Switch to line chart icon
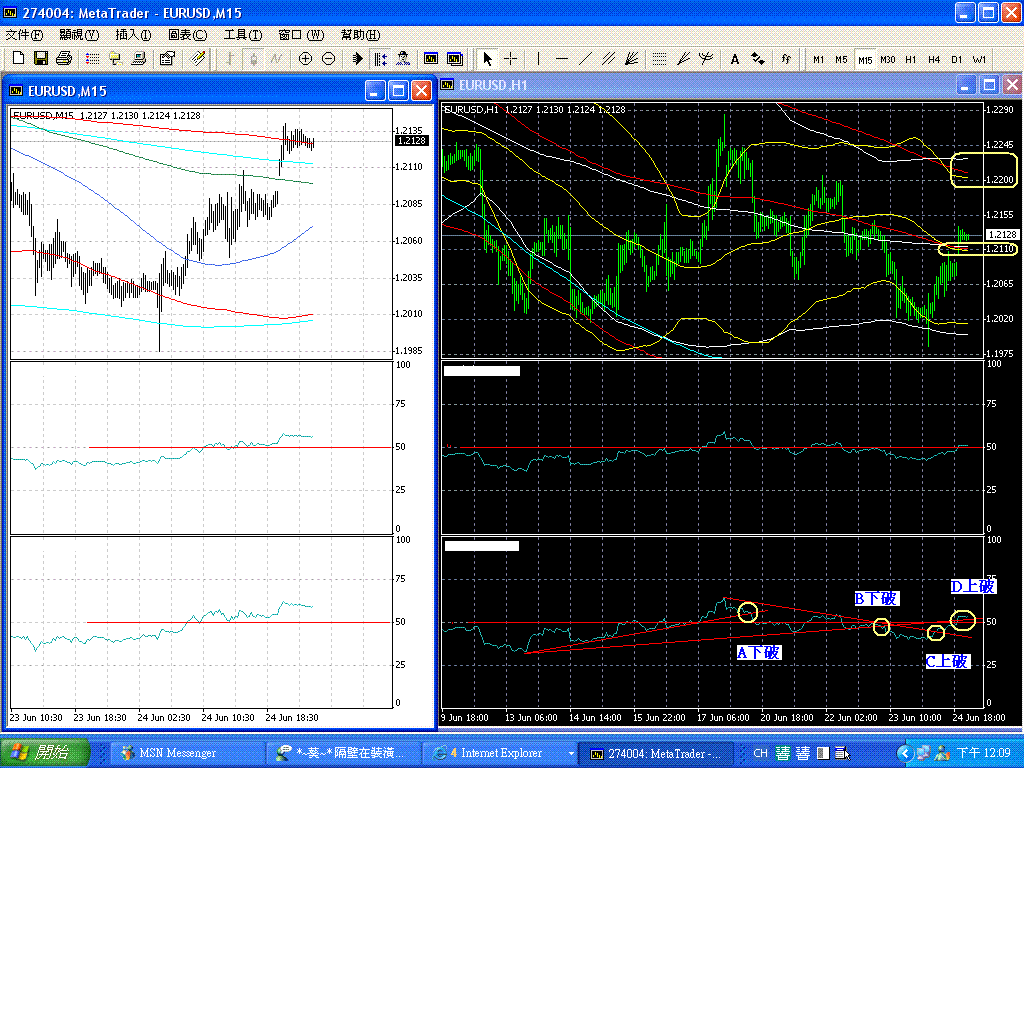Screen dimensions: 1024x1030 point(277,58)
